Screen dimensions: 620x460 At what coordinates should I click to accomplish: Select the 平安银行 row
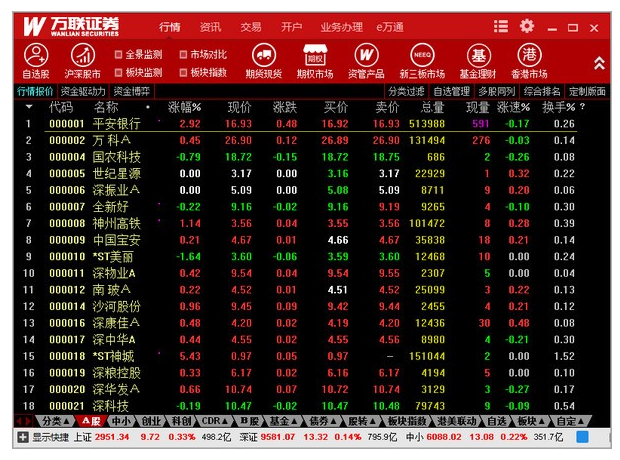pos(299,124)
